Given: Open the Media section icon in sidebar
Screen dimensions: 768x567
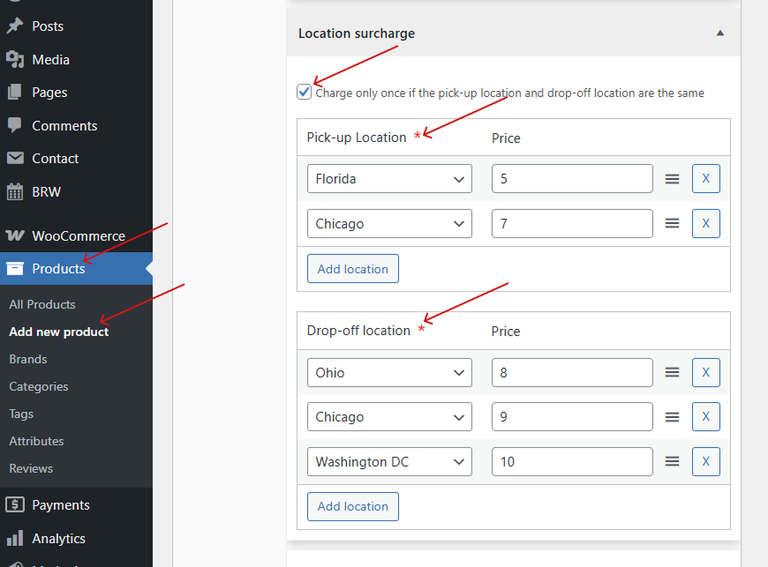Looking at the screenshot, I should [x=15, y=60].
